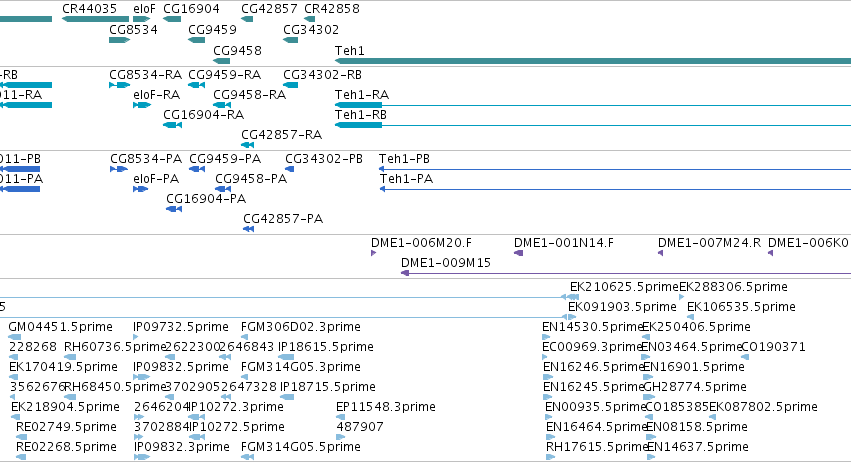This screenshot has height=462, width=851.
Task: Click the CG8534 gene label
Action: pos(134,29)
